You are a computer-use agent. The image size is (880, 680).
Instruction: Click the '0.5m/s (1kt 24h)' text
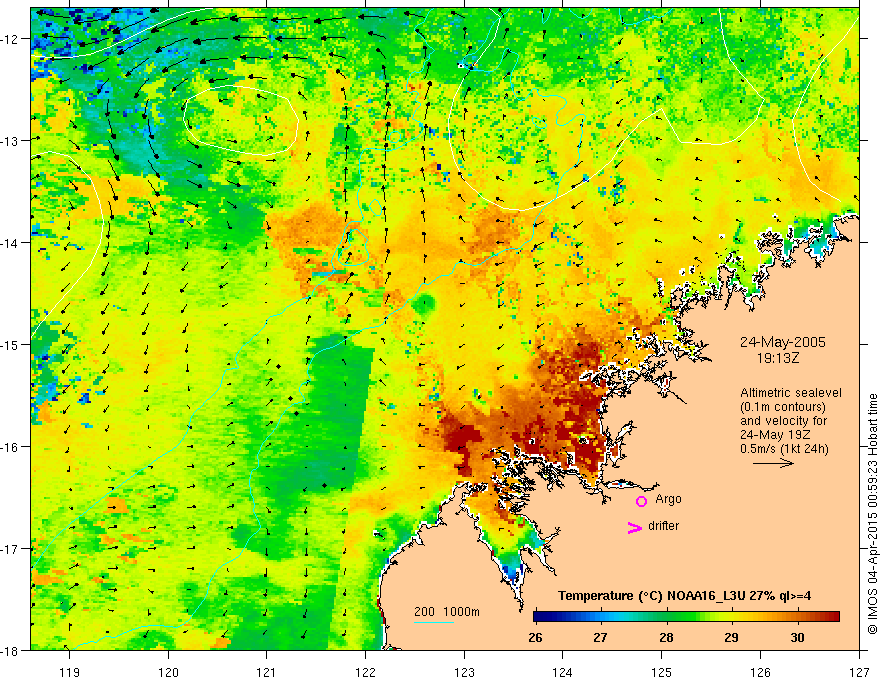click(784, 449)
